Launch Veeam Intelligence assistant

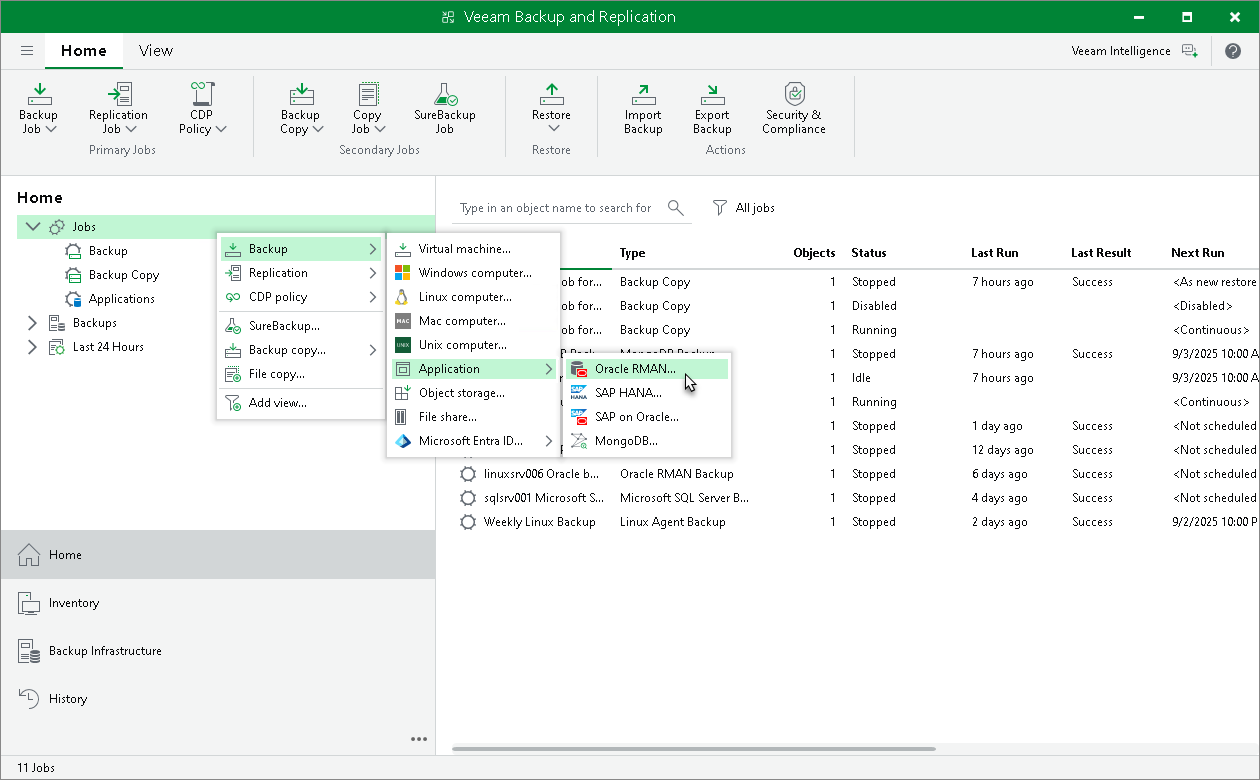(1134, 51)
